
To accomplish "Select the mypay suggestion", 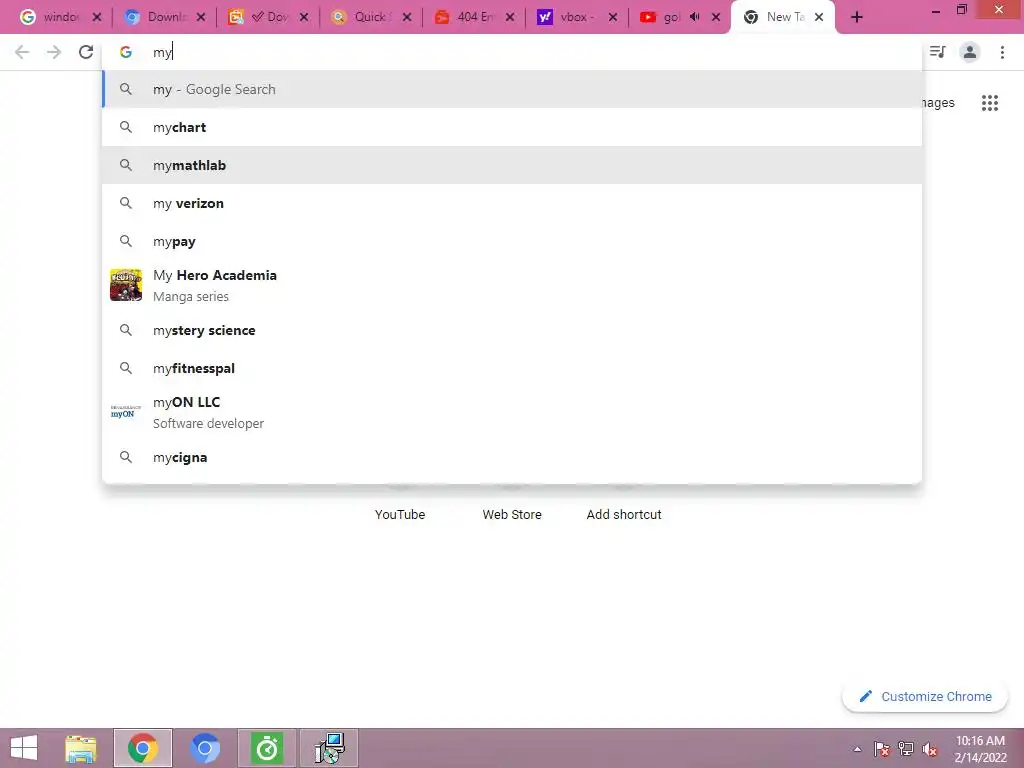I will point(512,241).
